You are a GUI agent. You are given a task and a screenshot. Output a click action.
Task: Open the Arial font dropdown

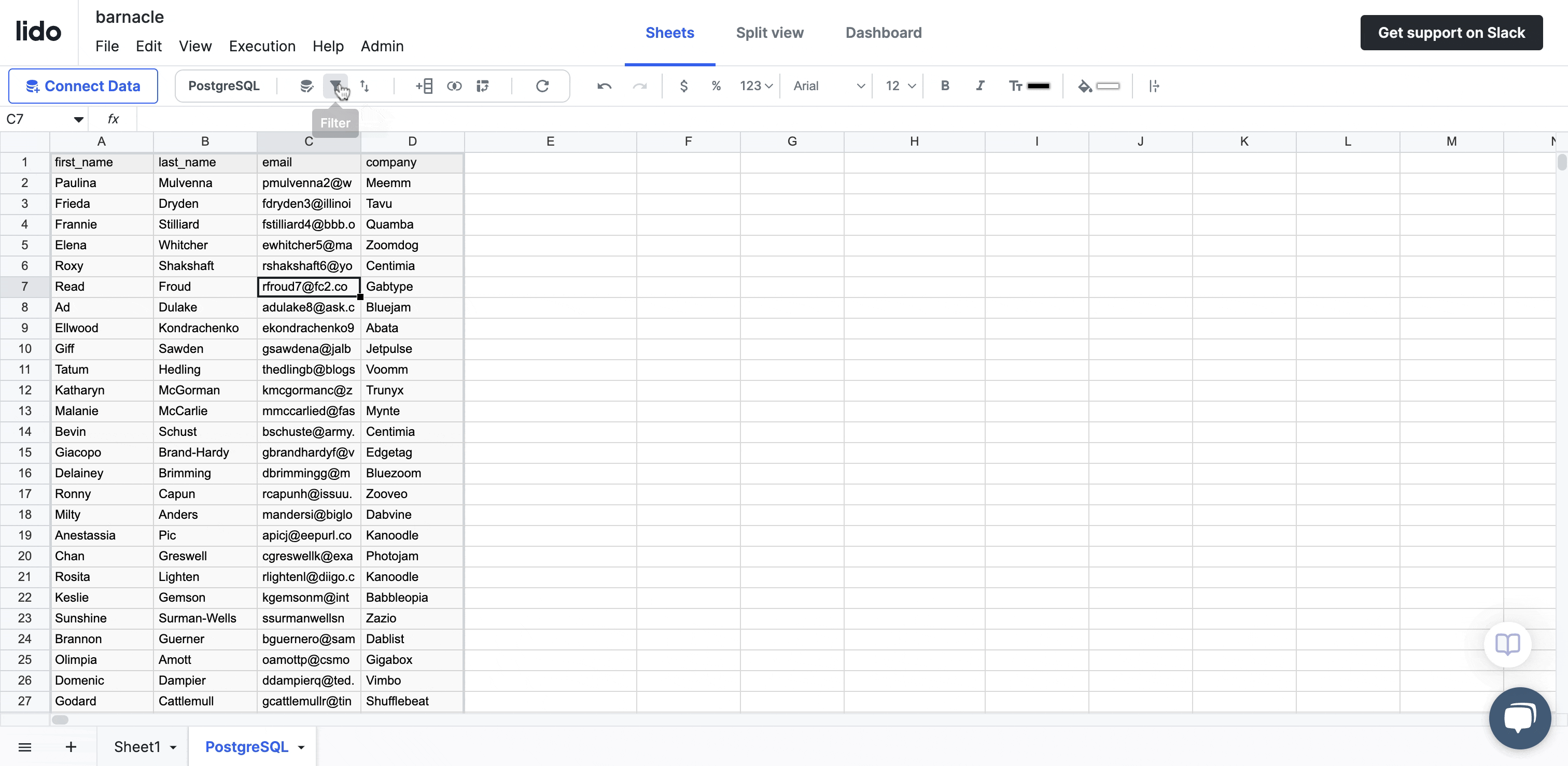point(829,86)
